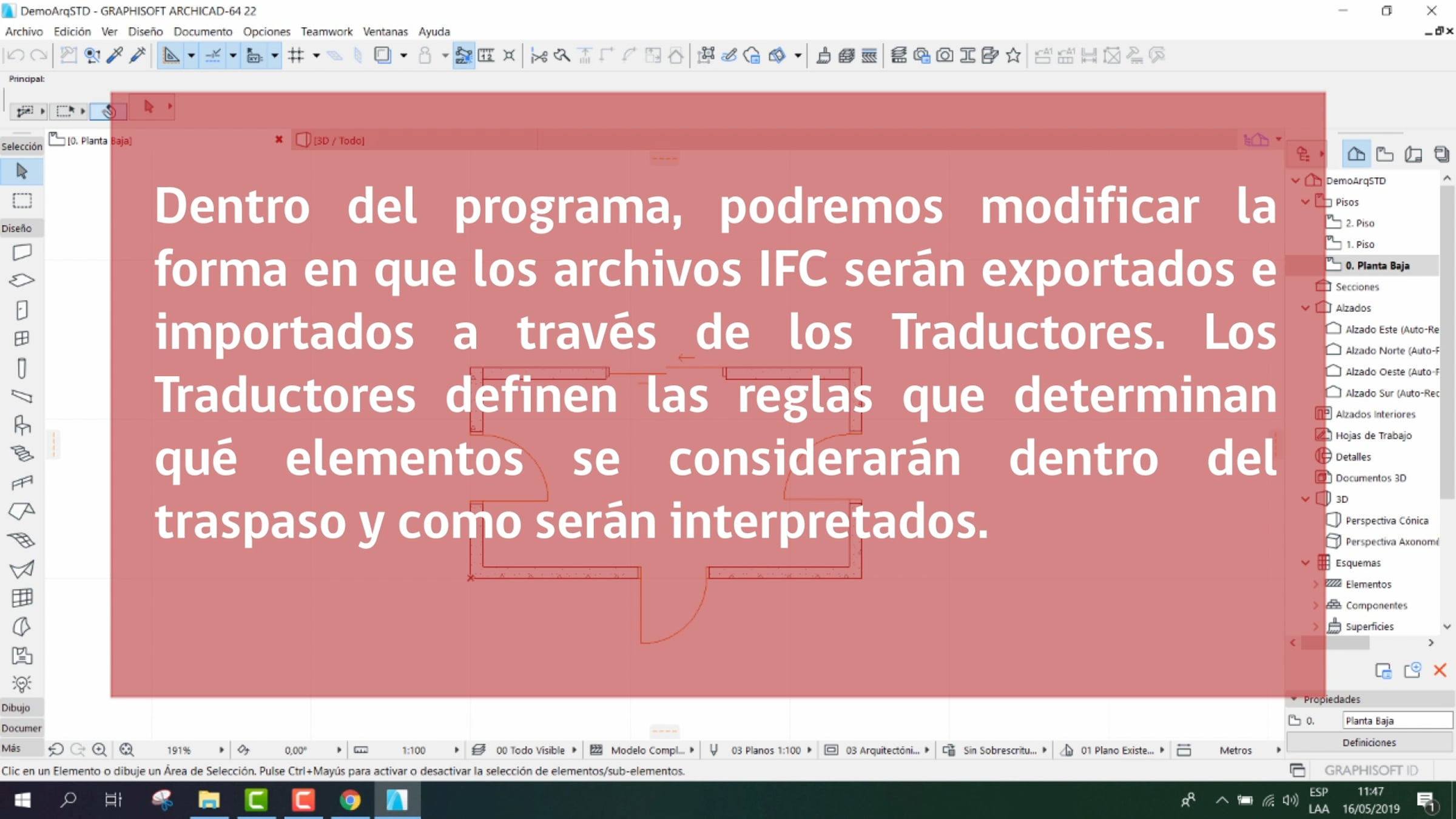Switch to the 3D / Todo tab

339,141
